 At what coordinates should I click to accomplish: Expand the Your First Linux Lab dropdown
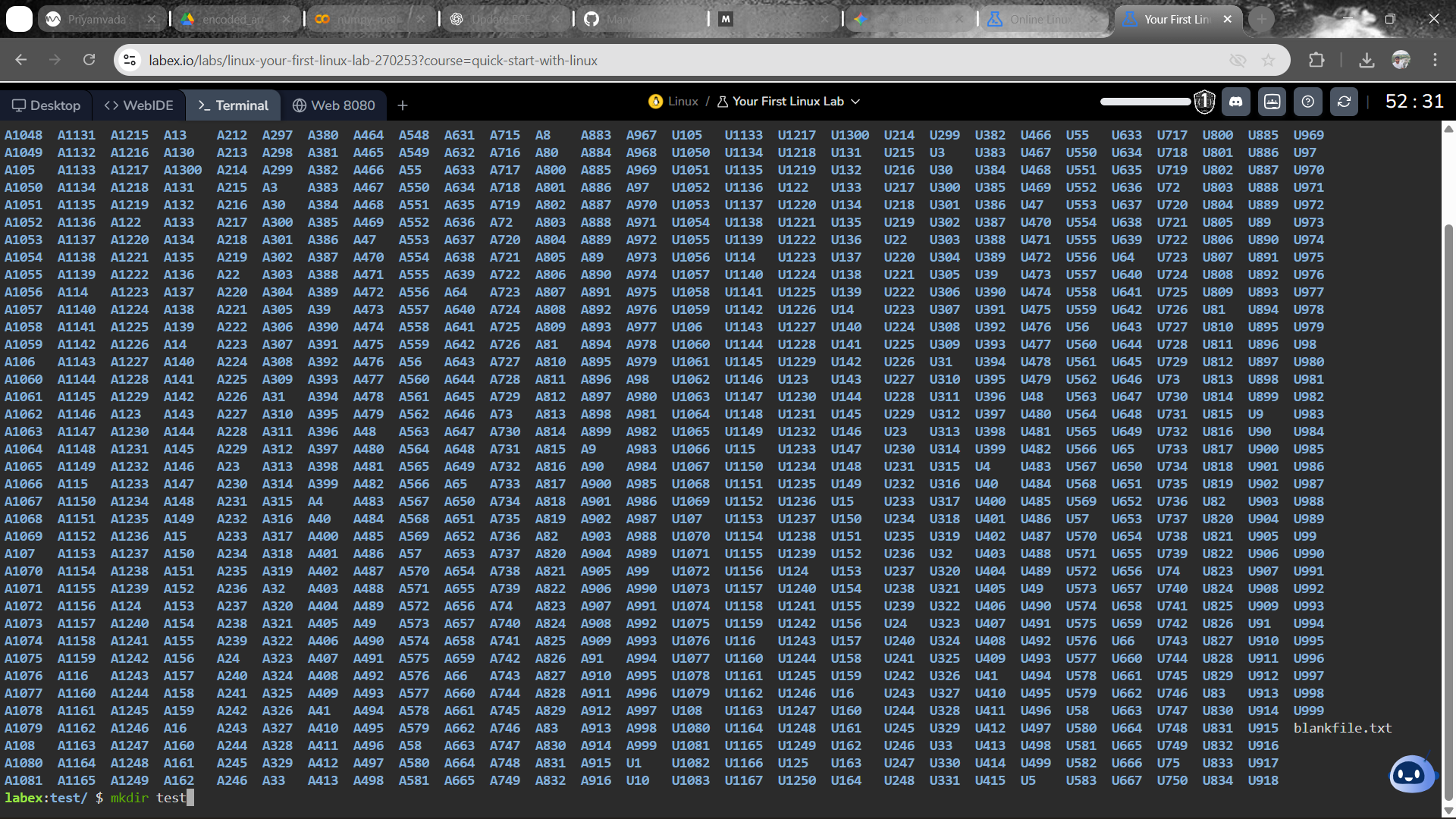855,102
